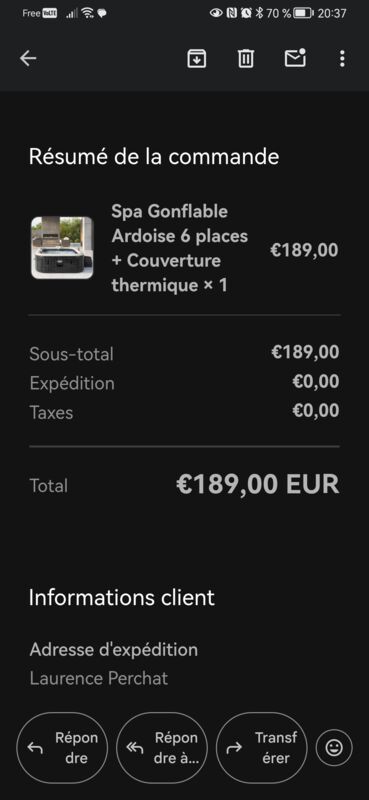The height and width of the screenshot is (800, 369).
Task: Add an emoji reaction with the smiley icon
Action: 334,748
